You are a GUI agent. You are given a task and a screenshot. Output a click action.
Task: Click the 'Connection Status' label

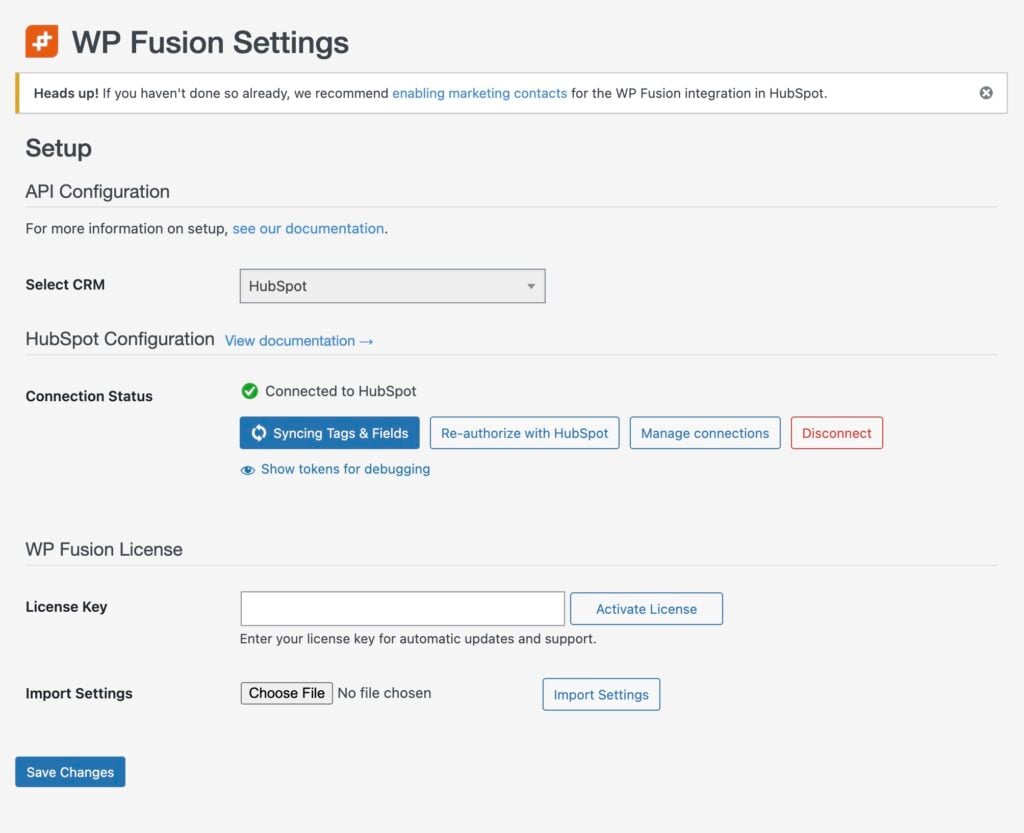(89, 396)
